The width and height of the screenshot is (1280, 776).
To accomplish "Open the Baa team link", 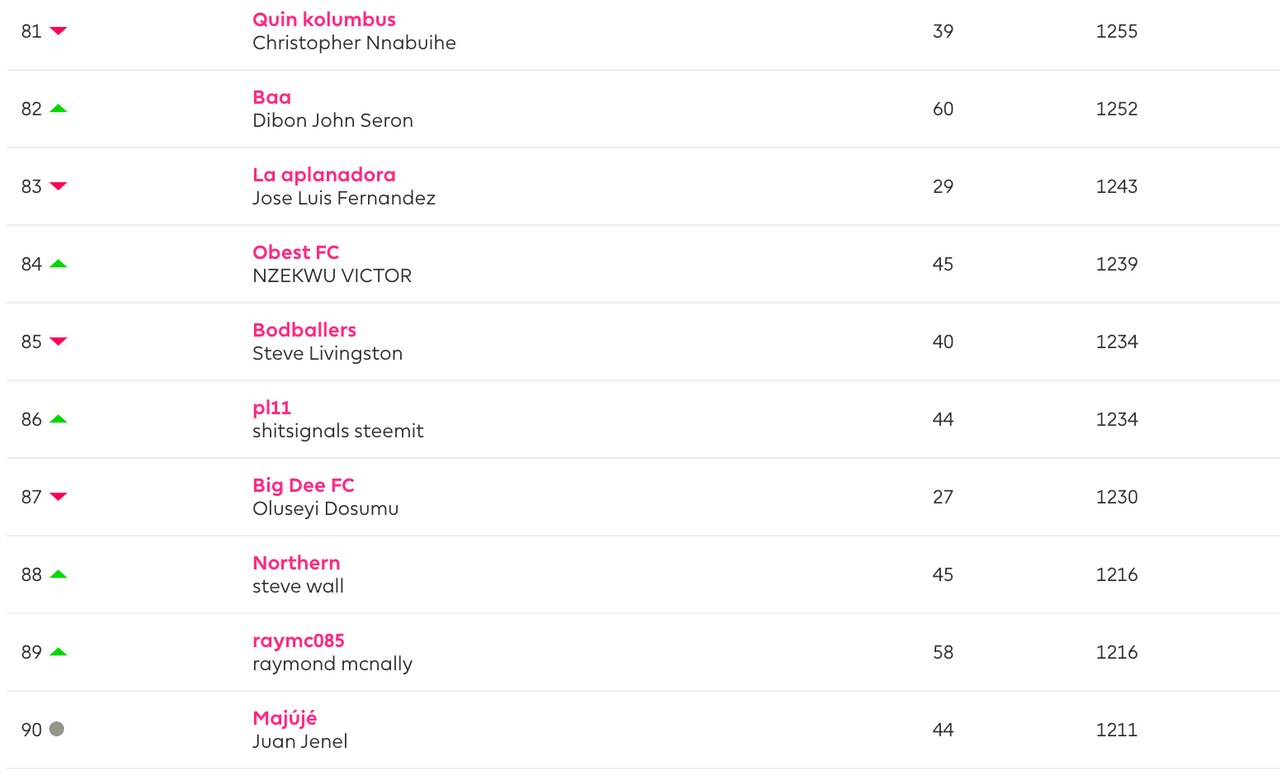I will click(x=272, y=97).
